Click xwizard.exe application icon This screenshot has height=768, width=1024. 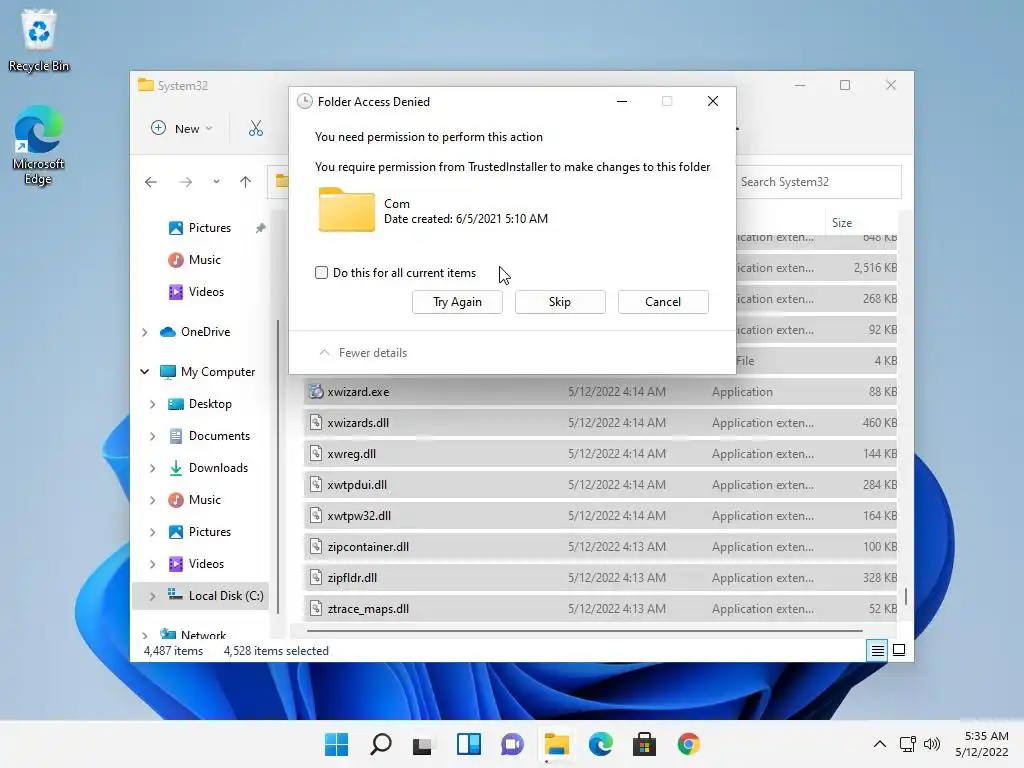point(316,392)
